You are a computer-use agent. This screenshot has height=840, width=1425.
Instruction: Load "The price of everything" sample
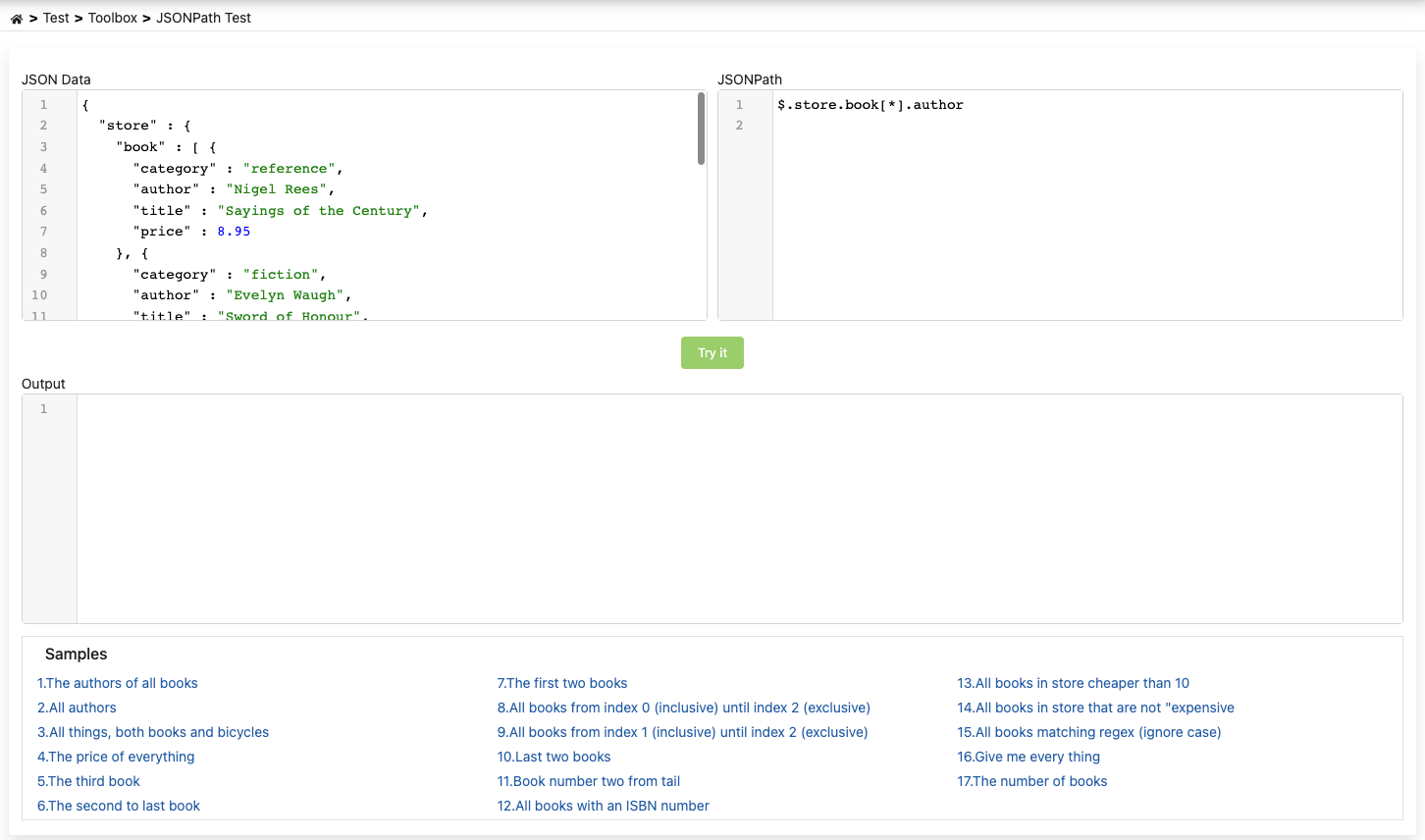(x=116, y=757)
